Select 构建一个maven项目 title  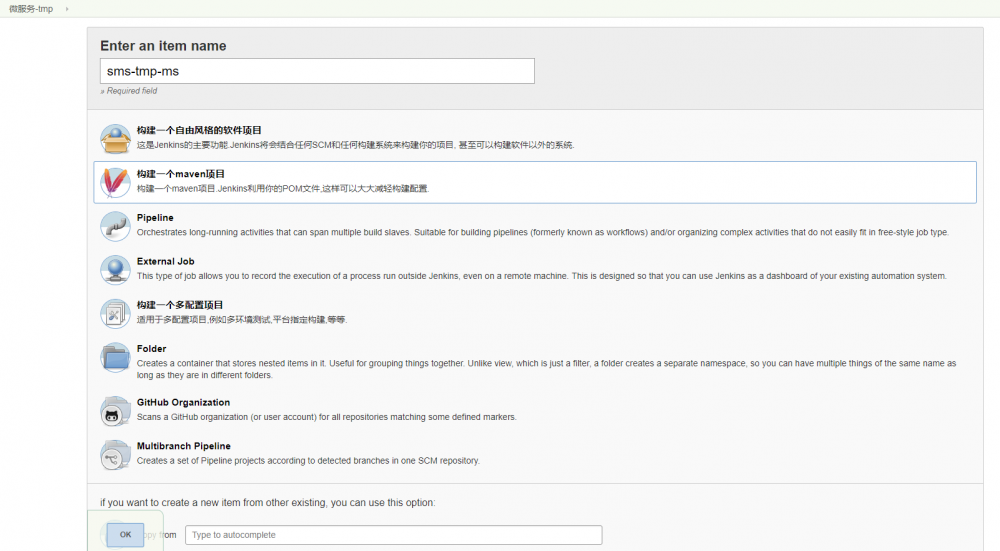tap(180, 173)
